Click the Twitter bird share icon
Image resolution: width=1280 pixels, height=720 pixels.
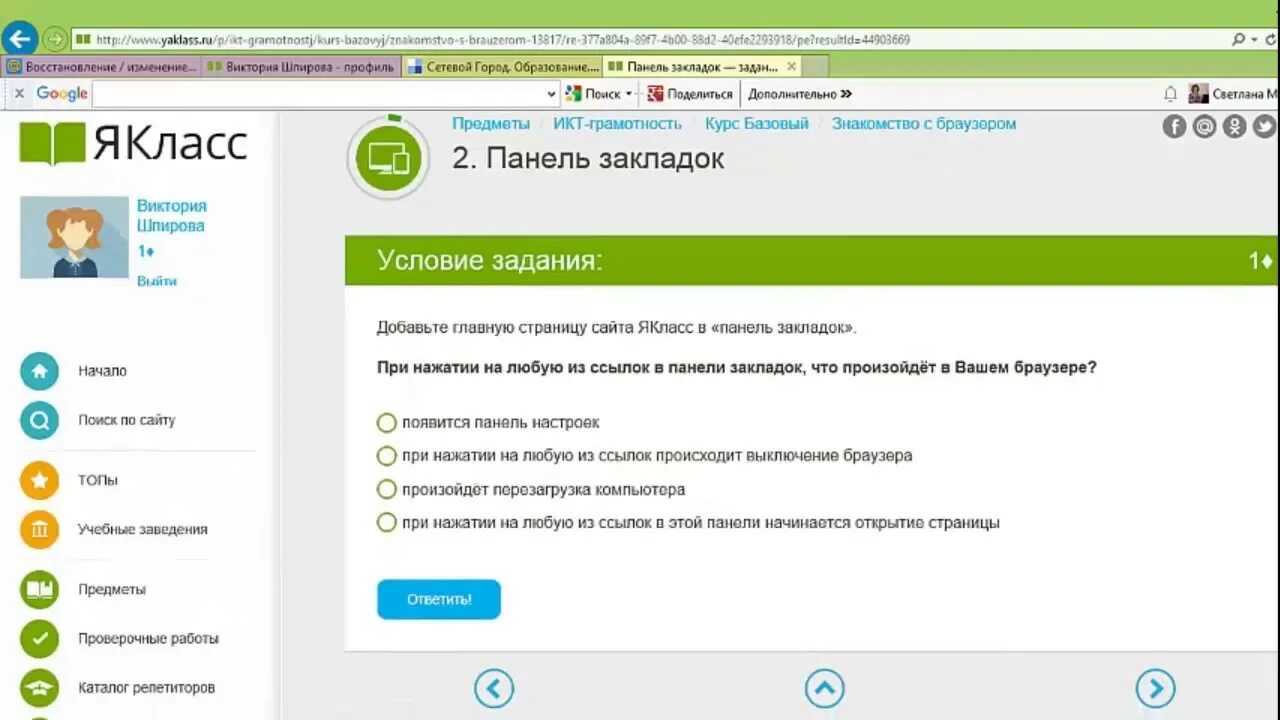click(1265, 127)
